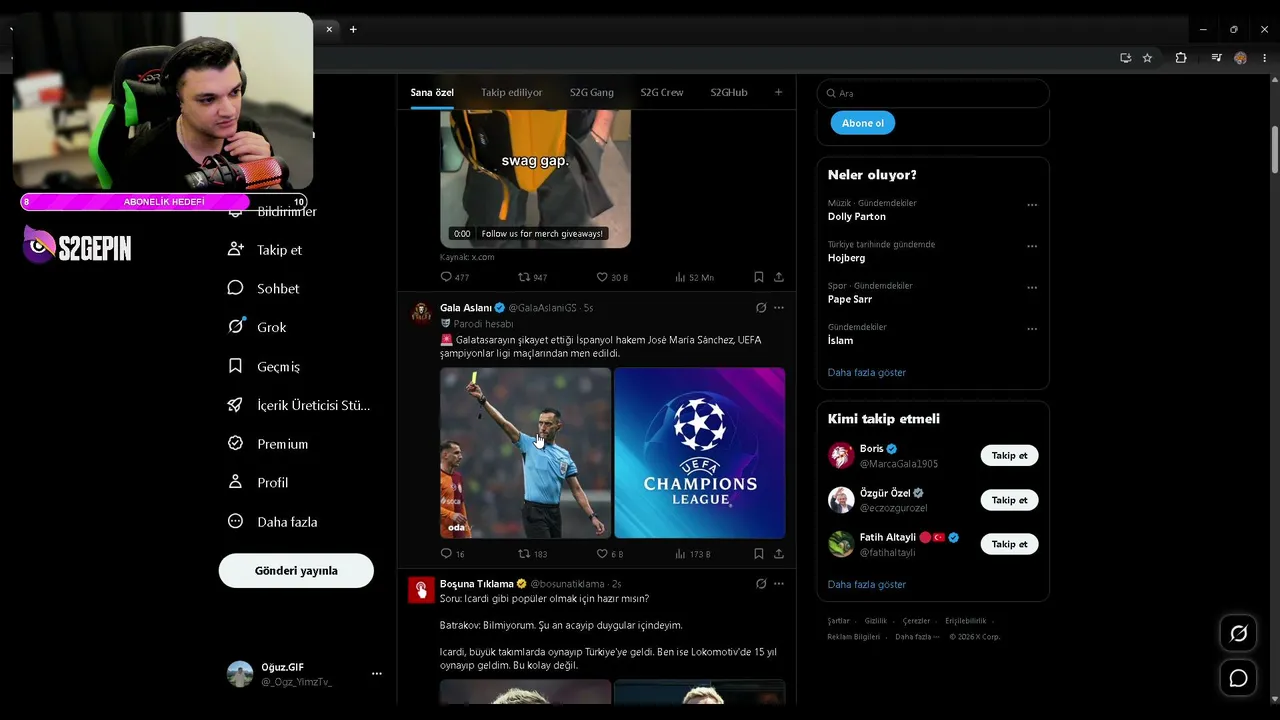Show more trends under Neler oluyor
This screenshot has height=720, width=1280.
[867, 372]
